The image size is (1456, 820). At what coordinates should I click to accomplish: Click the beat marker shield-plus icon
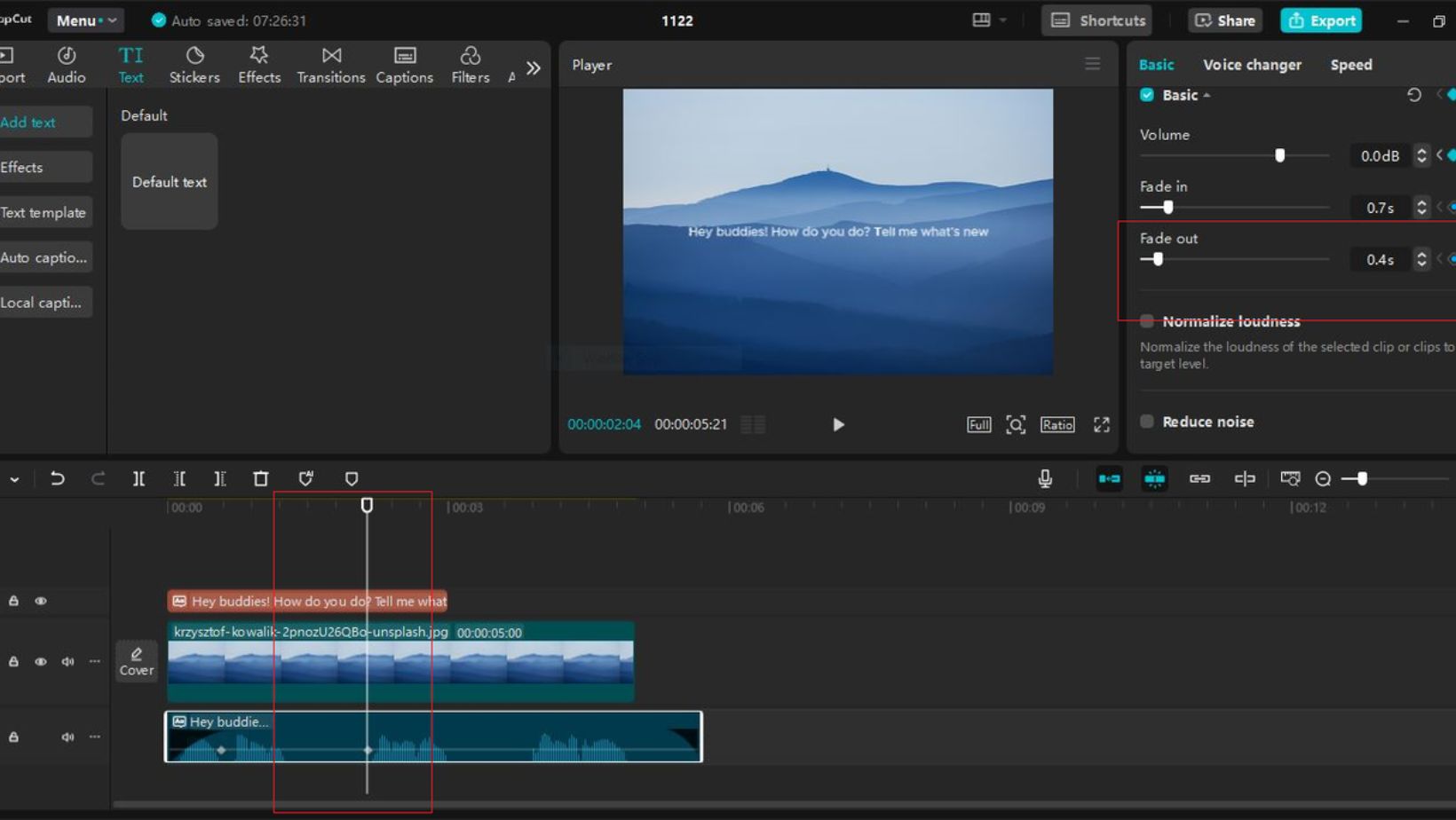306,478
